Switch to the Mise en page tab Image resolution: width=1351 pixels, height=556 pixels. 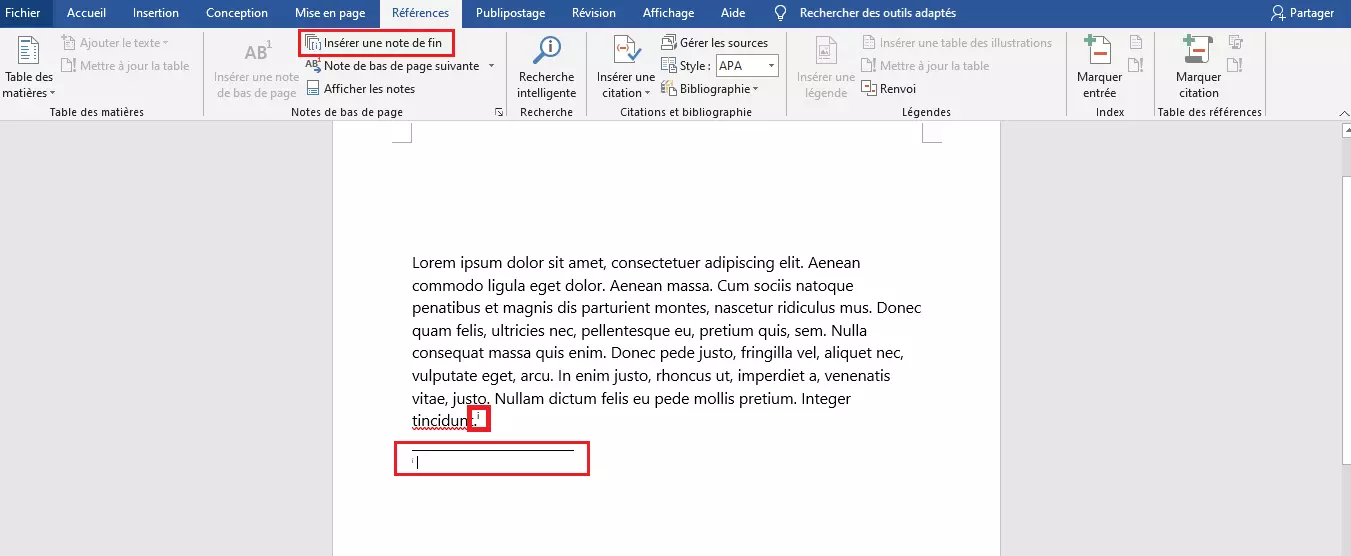click(330, 13)
